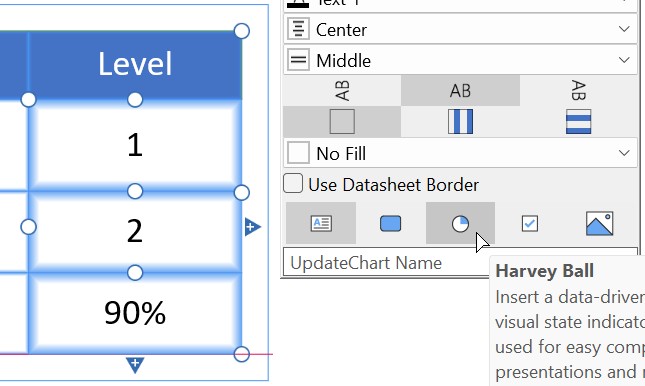Insert a picture cell content icon
This screenshot has height=386, width=645.
click(x=599, y=223)
